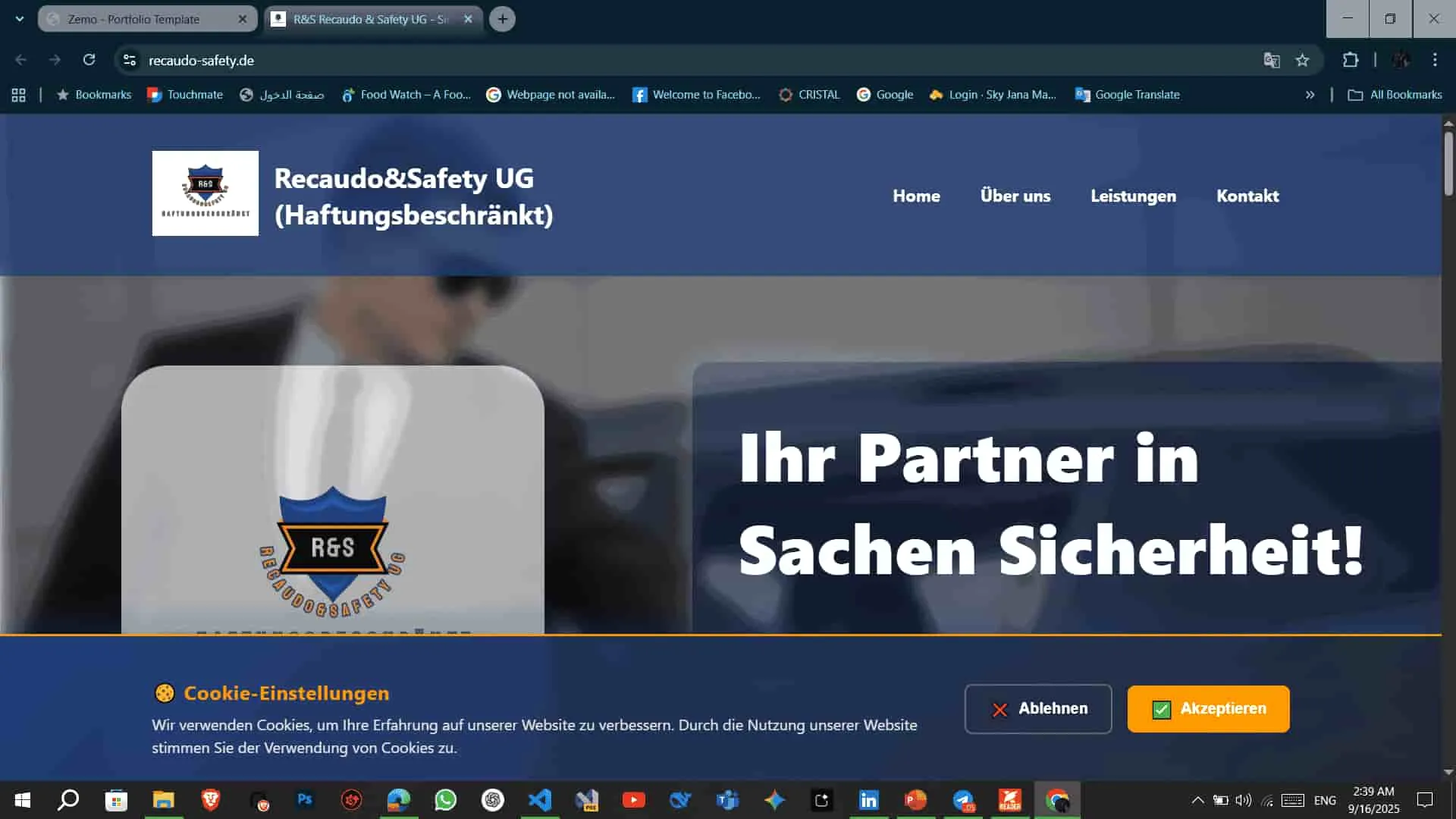This screenshot has width=1456, height=819.
Task: Click the Recaudo&Safety UG site title
Action: (x=413, y=196)
